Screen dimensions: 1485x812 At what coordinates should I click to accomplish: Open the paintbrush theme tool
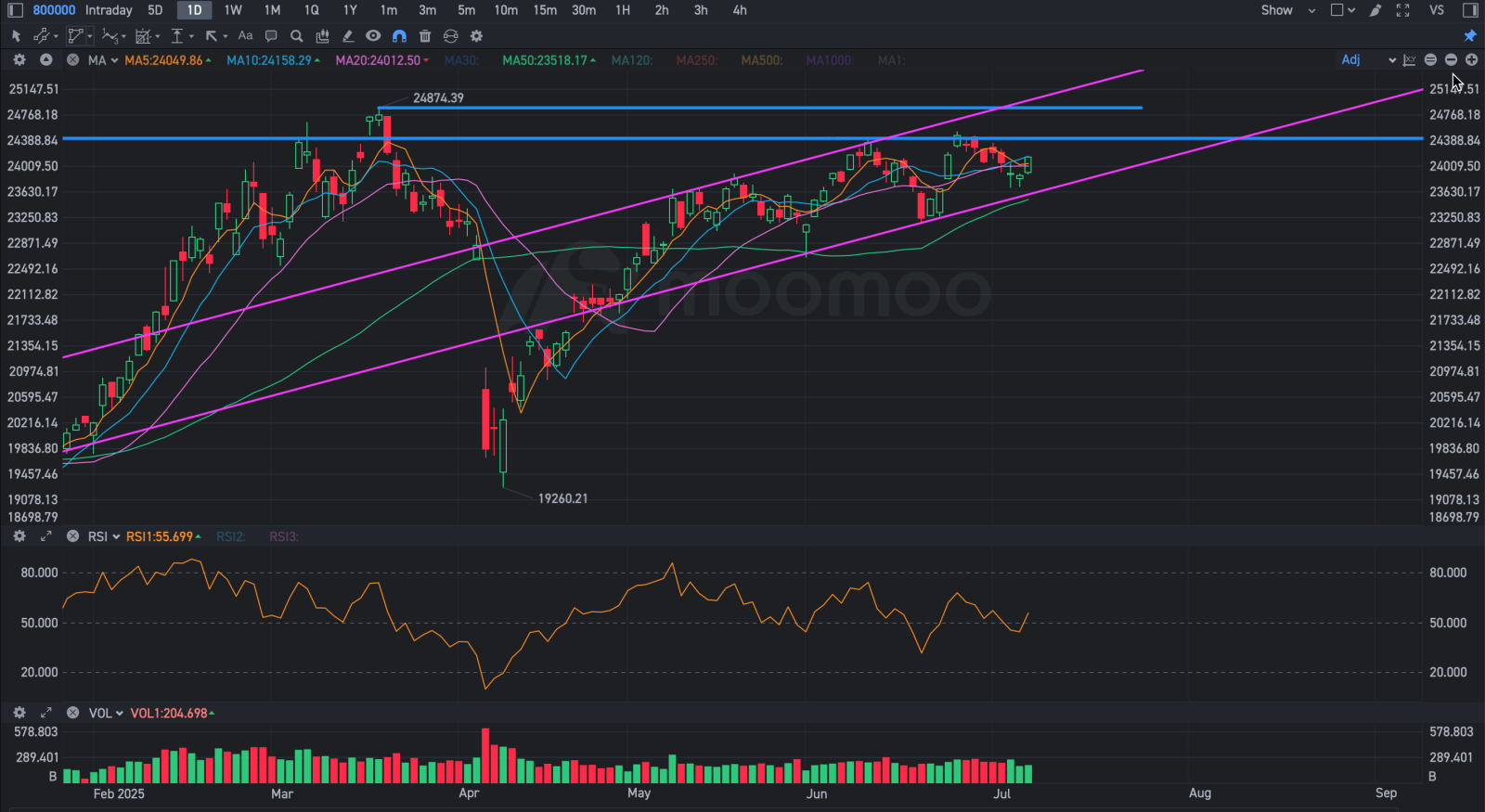pyautogui.click(x=1375, y=10)
